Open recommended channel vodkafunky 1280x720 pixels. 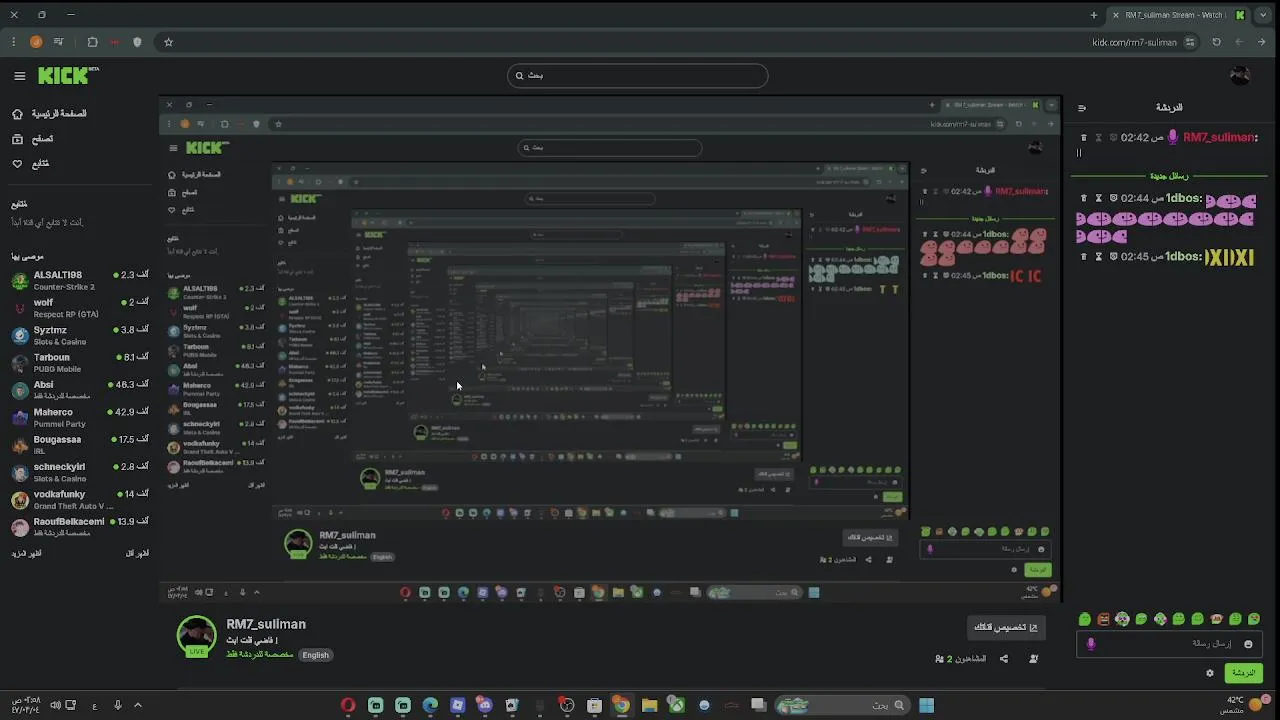80,500
